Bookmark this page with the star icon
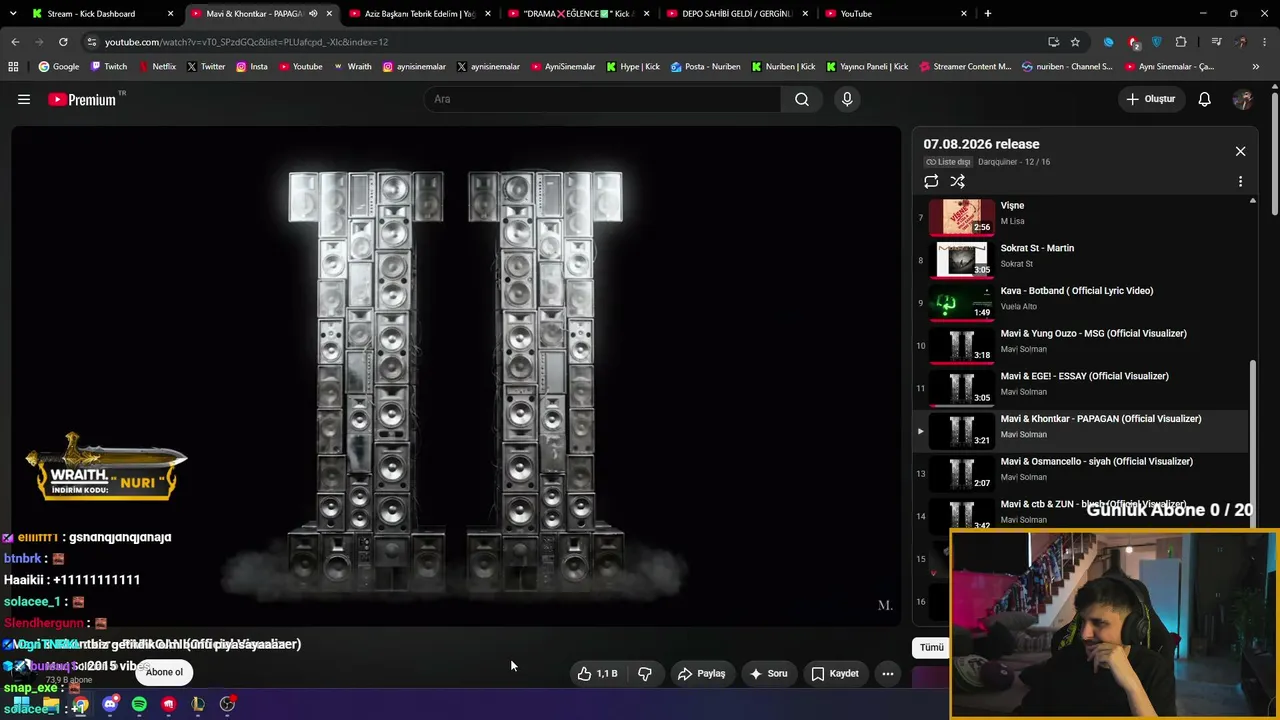 point(1075,42)
